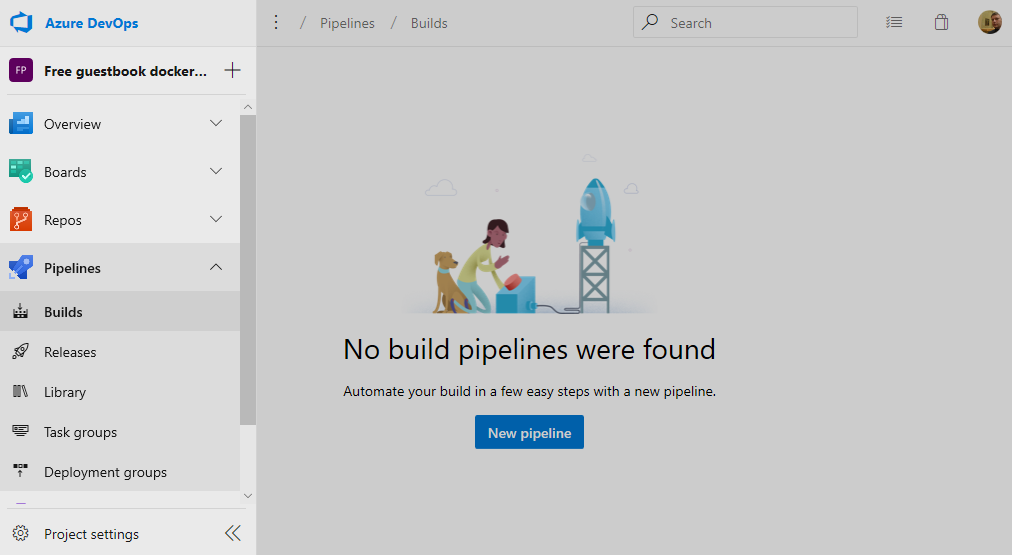
Task: Click the Project settings gear icon
Action: click(x=20, y=534)
